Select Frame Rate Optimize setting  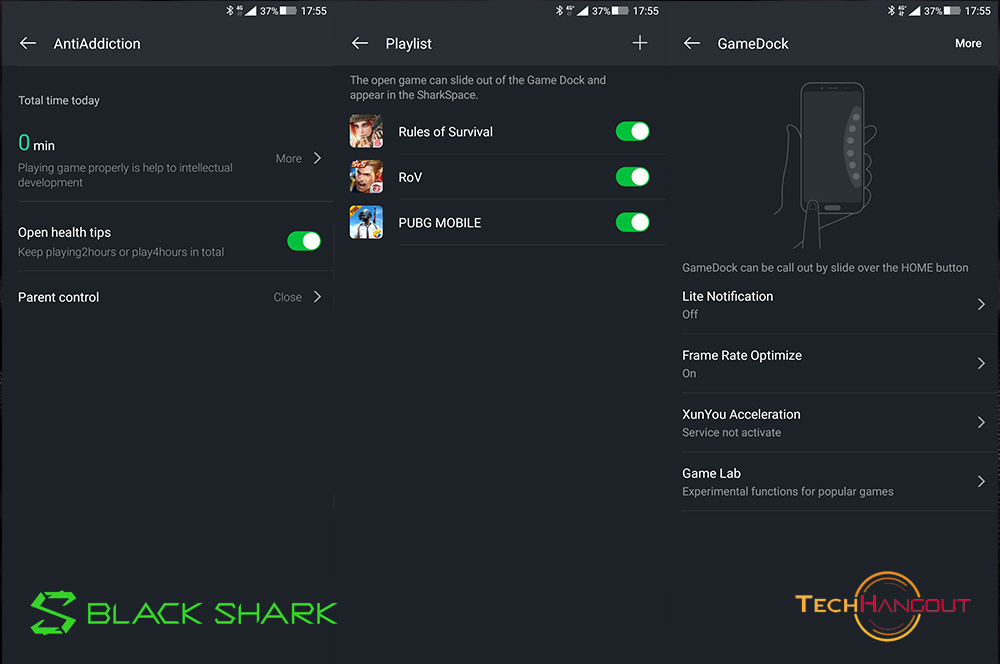tap(834, 364)
